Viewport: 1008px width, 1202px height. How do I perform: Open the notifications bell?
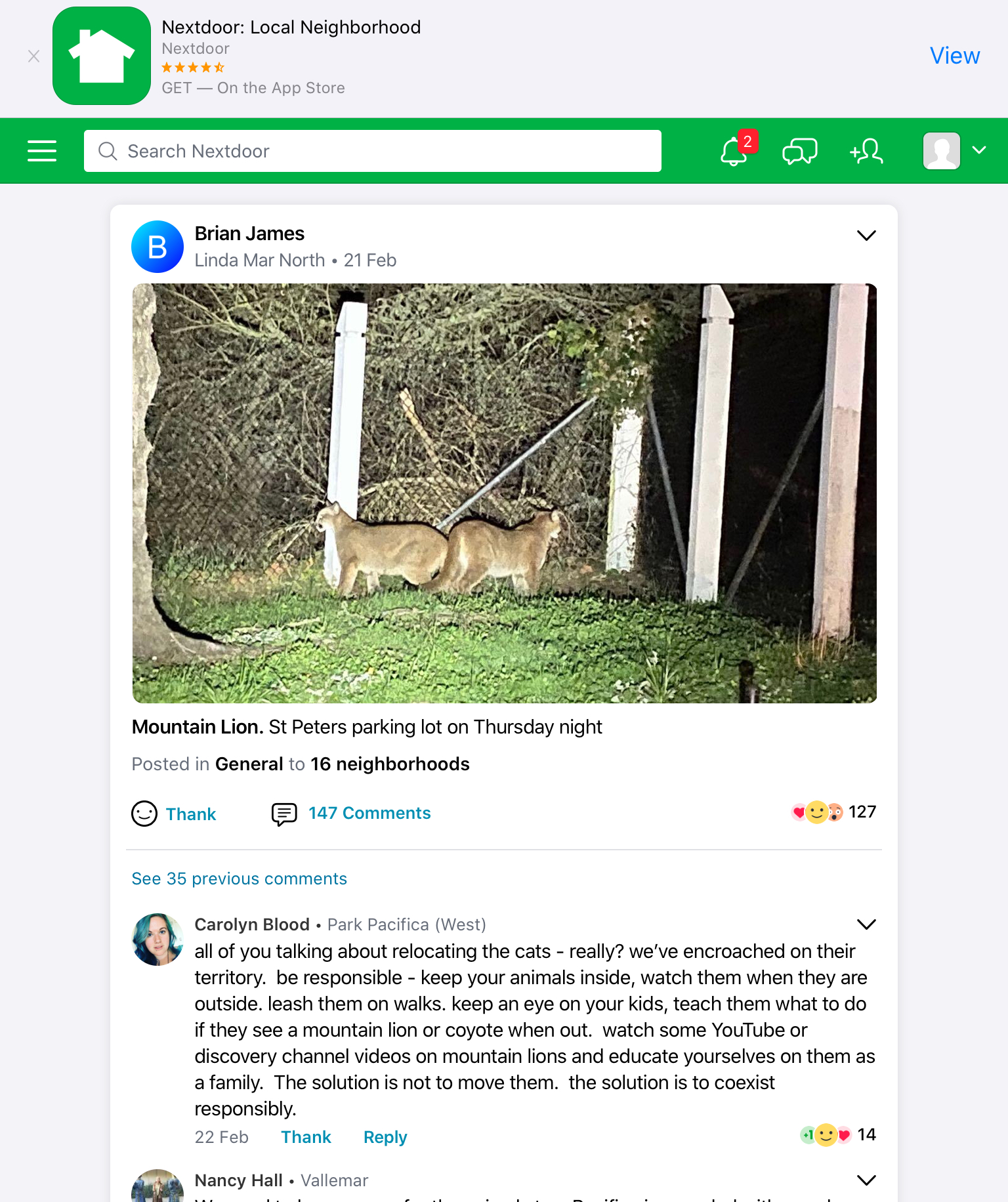(x=734, y=152)
